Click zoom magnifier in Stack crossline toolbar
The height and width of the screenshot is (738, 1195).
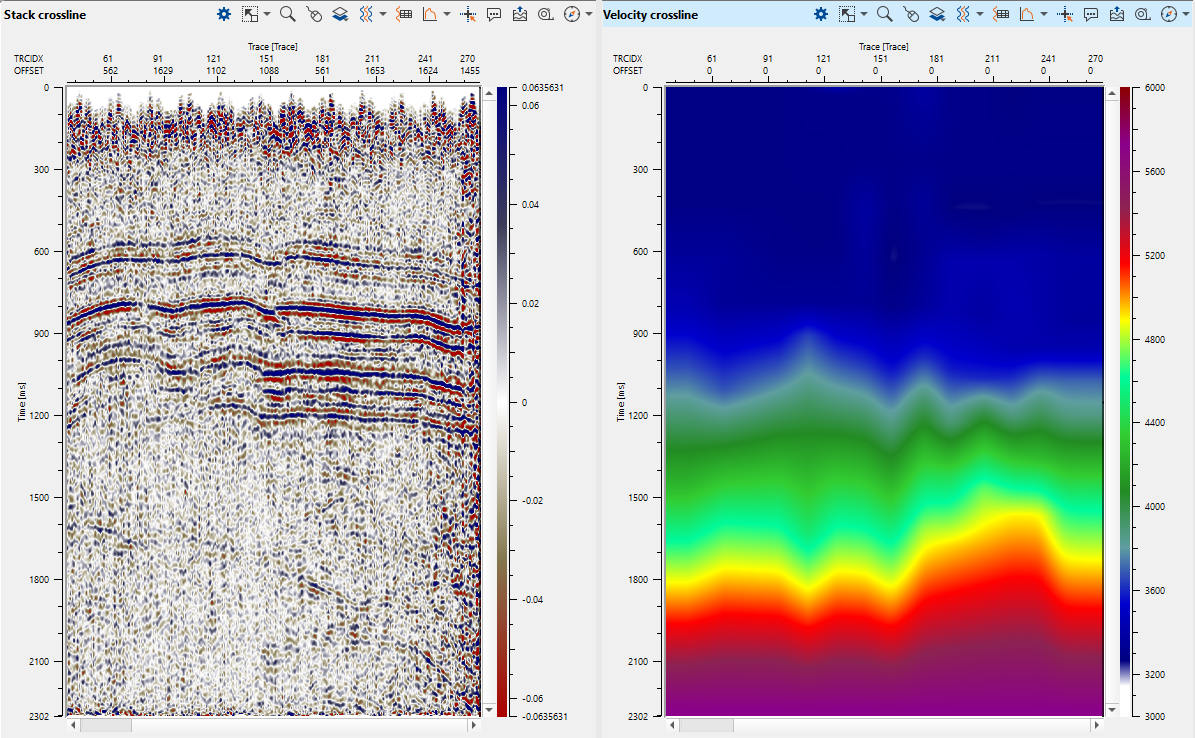click(287, 14)
